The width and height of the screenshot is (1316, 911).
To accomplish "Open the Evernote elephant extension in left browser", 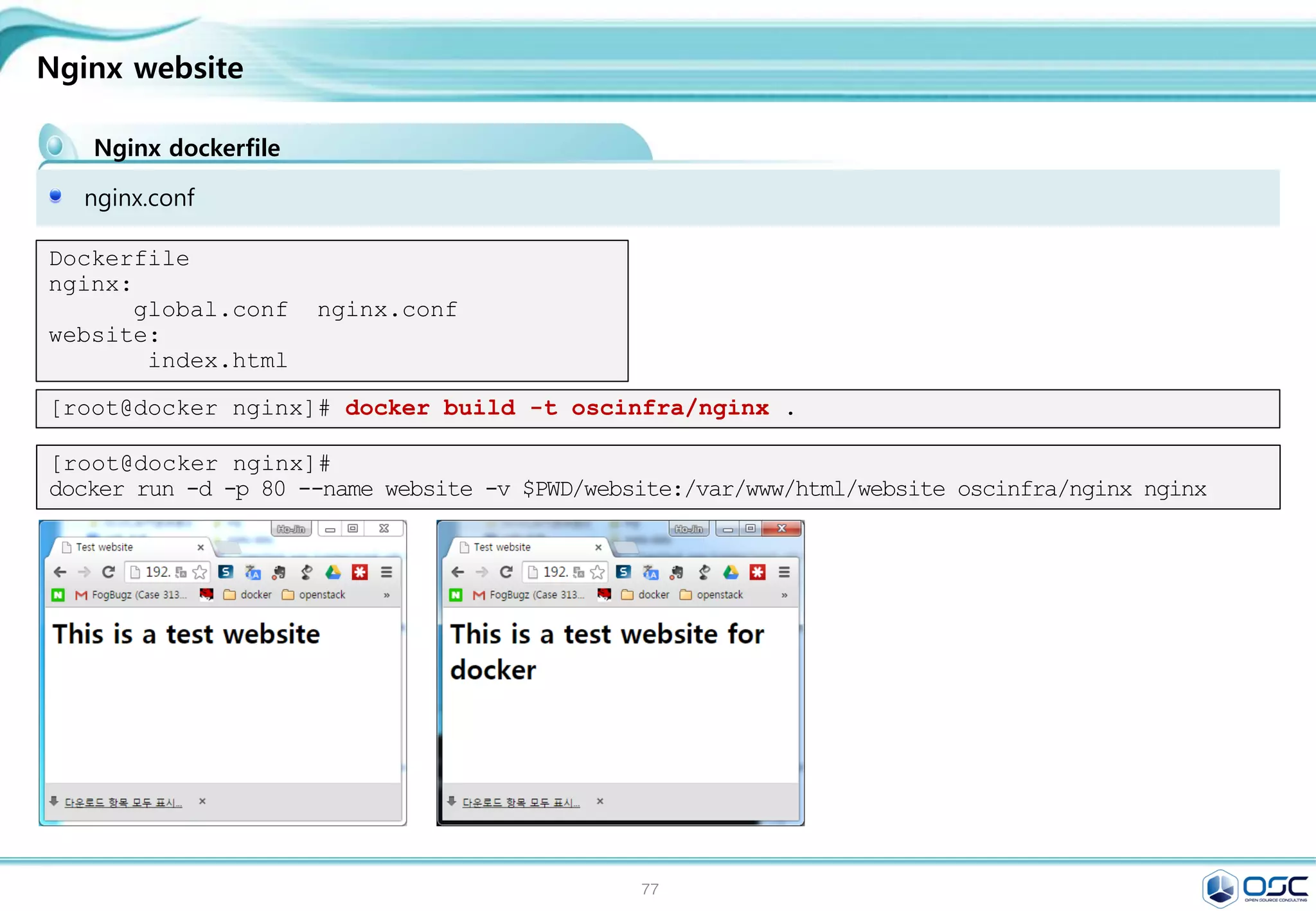I will click(x=280, y=572).
